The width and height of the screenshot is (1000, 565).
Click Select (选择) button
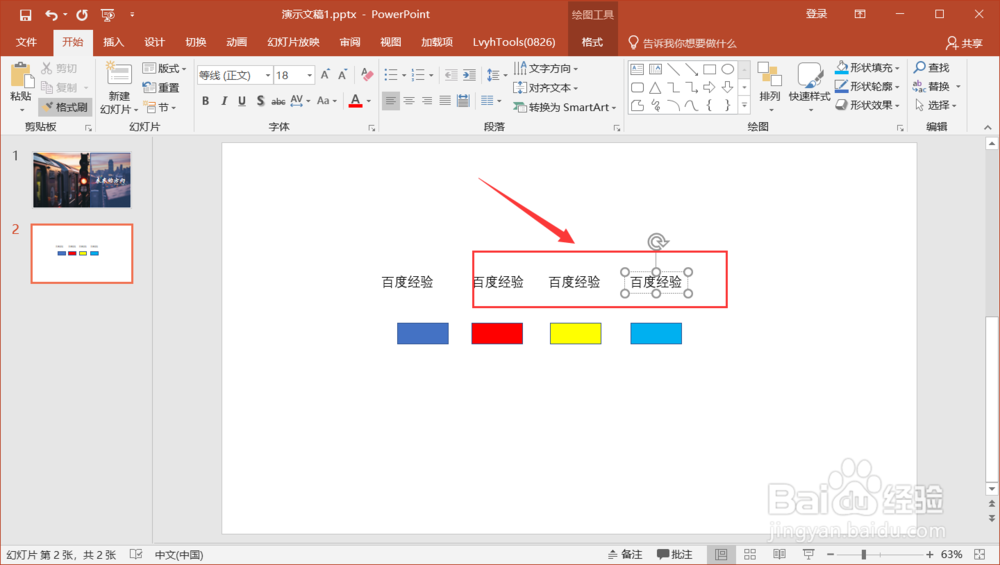936,105
